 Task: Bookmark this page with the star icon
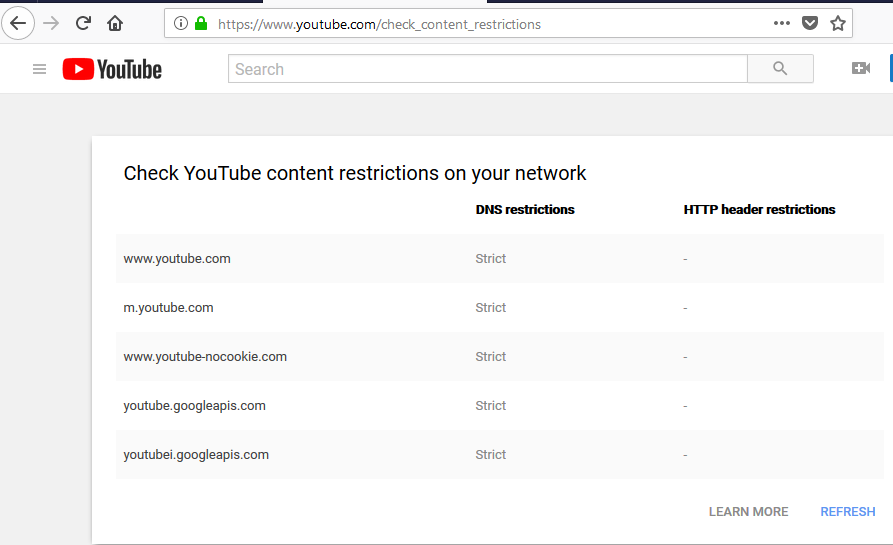[838, 23]
